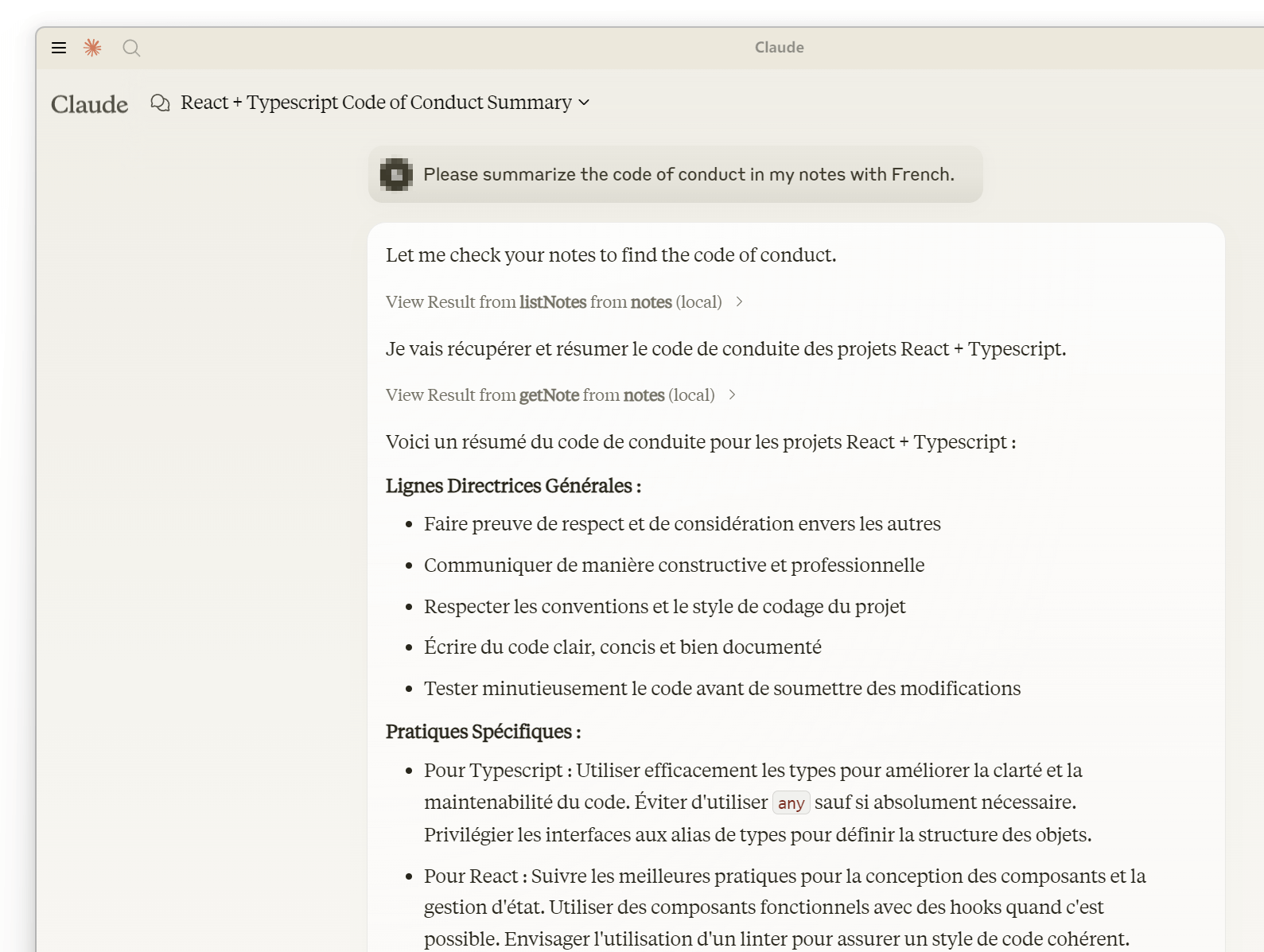Expand the listNotes result chevron
This screenshot has height=952, width=1264.
pyautogui.click(x=739, y=301)
